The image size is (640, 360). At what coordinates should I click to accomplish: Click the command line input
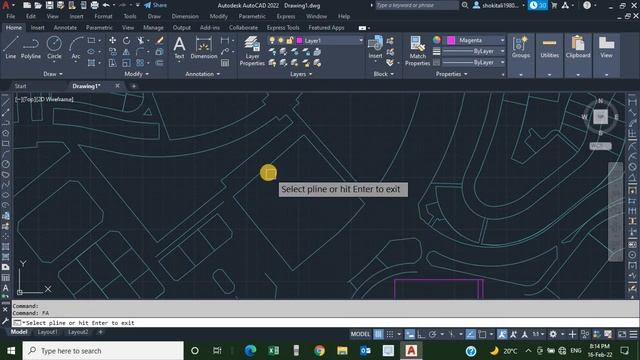coord(325,322)
